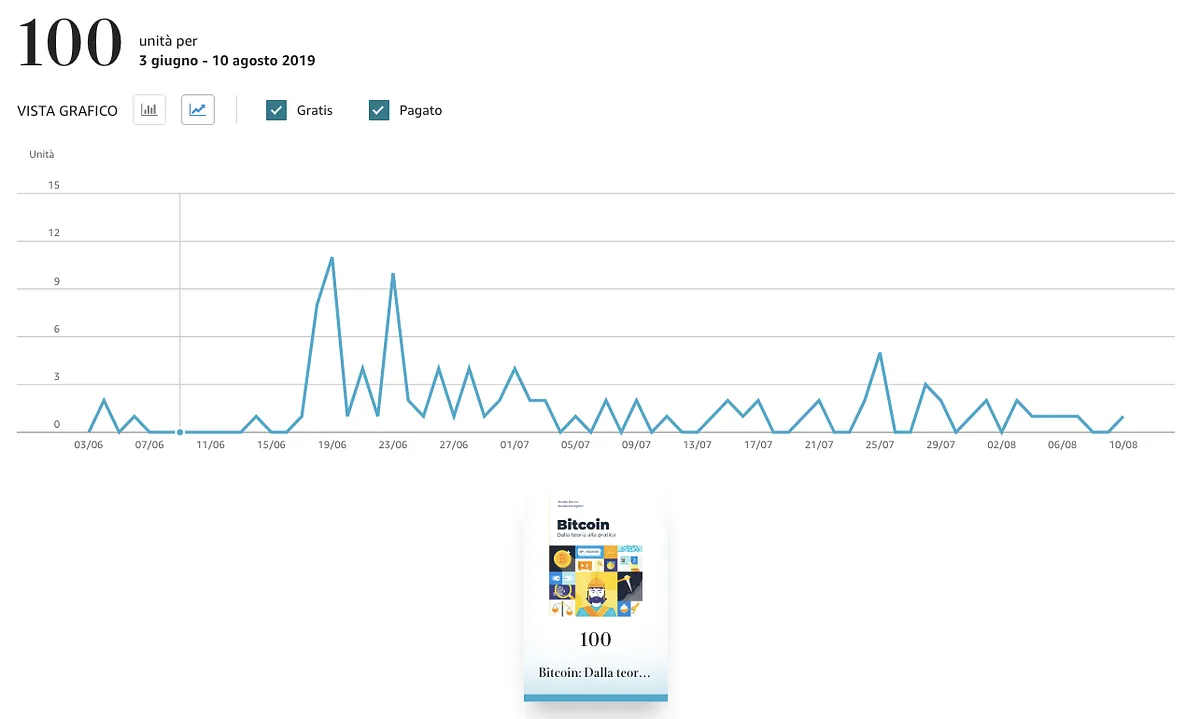
Task: Select the line chart view icon
Action: coord(197,110)
